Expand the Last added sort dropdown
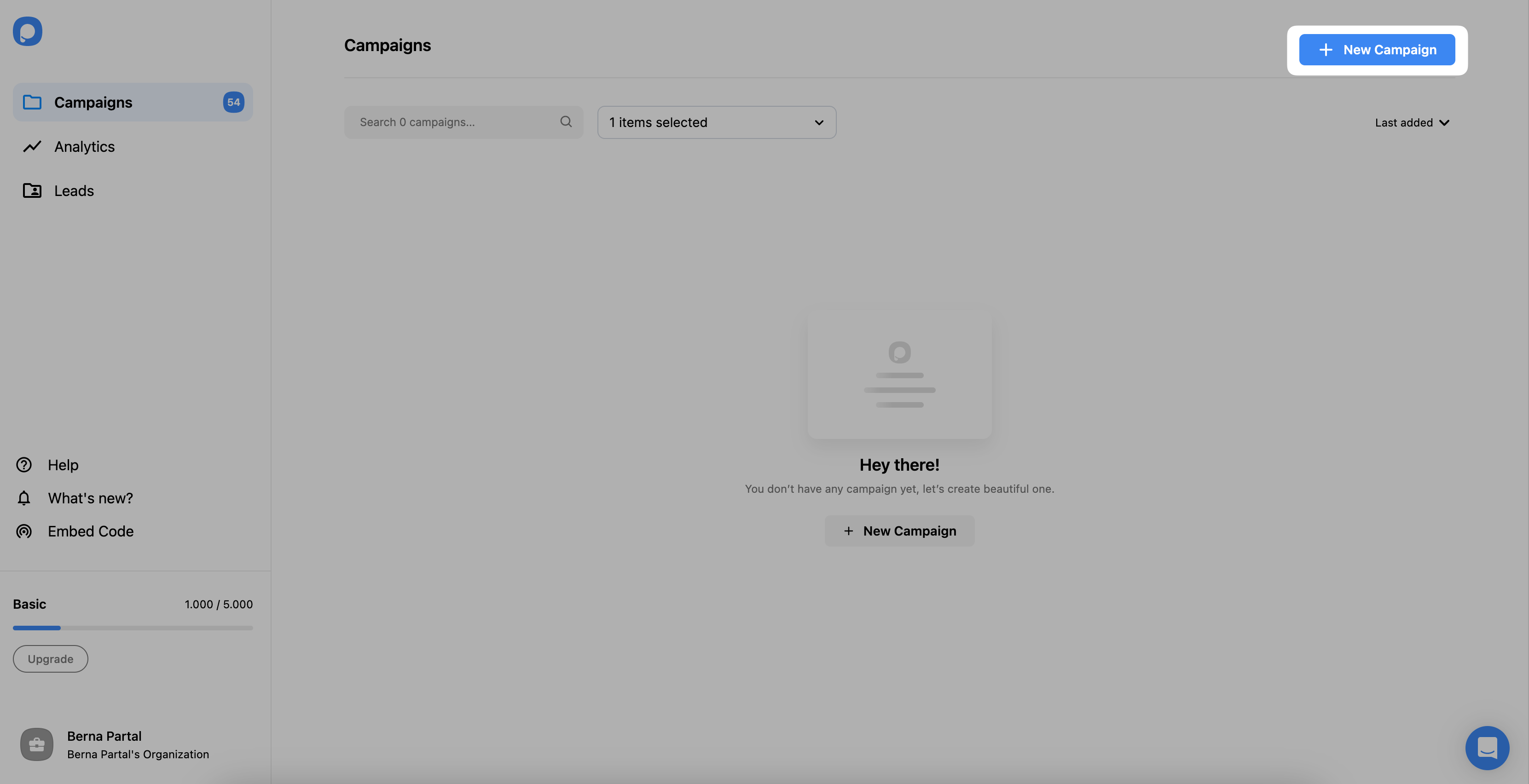The width and height of the screenshot is (1529, 784). coord(1413,122)
